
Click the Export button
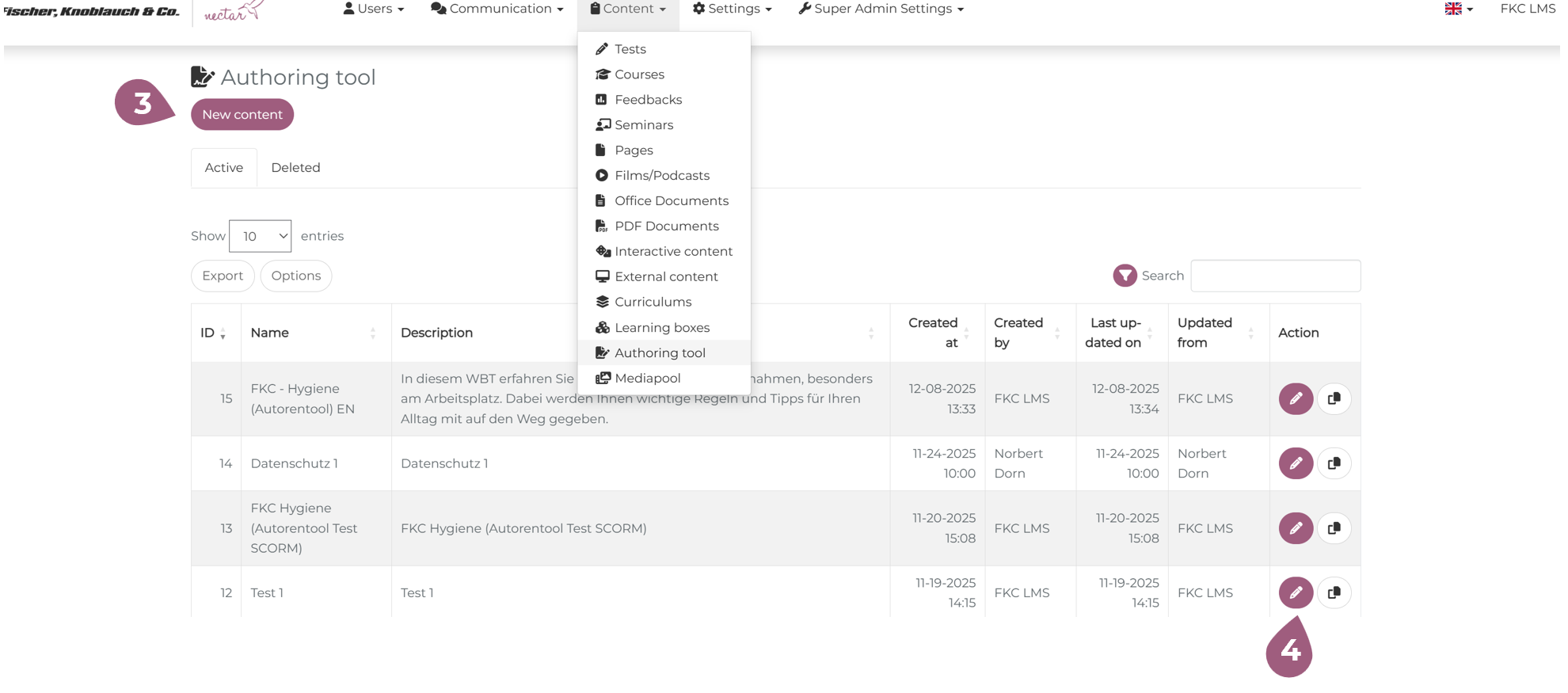pos(223,276)
